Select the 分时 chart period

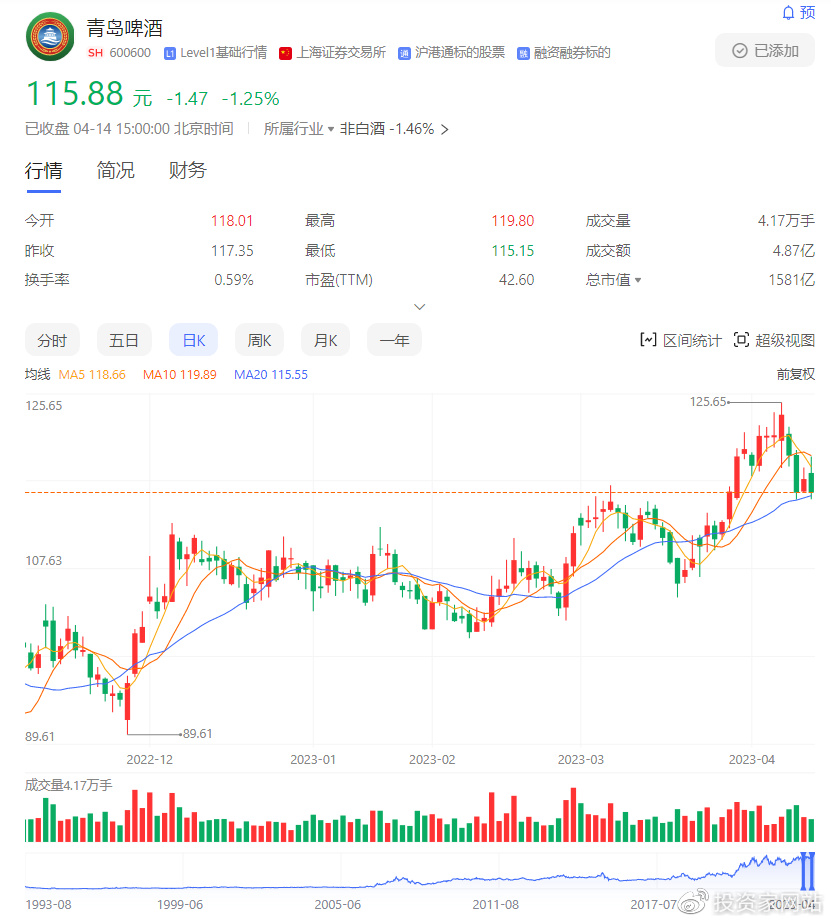point(52,340)
